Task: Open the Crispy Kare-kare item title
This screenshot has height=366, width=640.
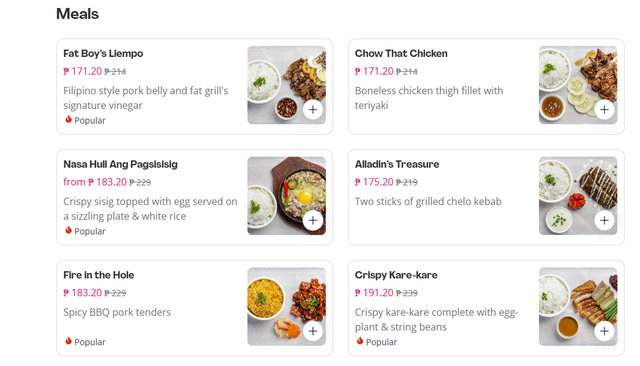Action: pos(396,275)
